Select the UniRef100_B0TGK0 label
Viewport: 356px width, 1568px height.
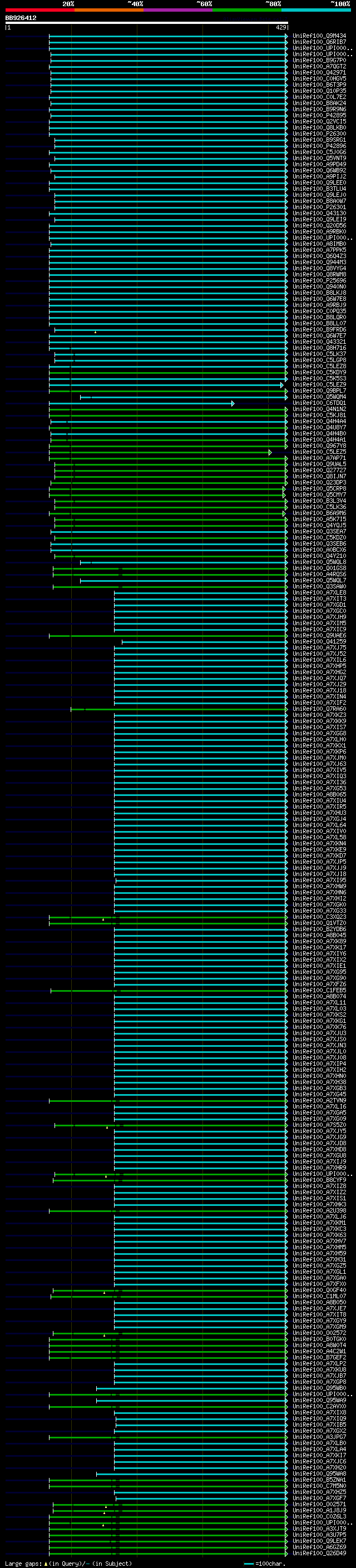click(319, 1339)
